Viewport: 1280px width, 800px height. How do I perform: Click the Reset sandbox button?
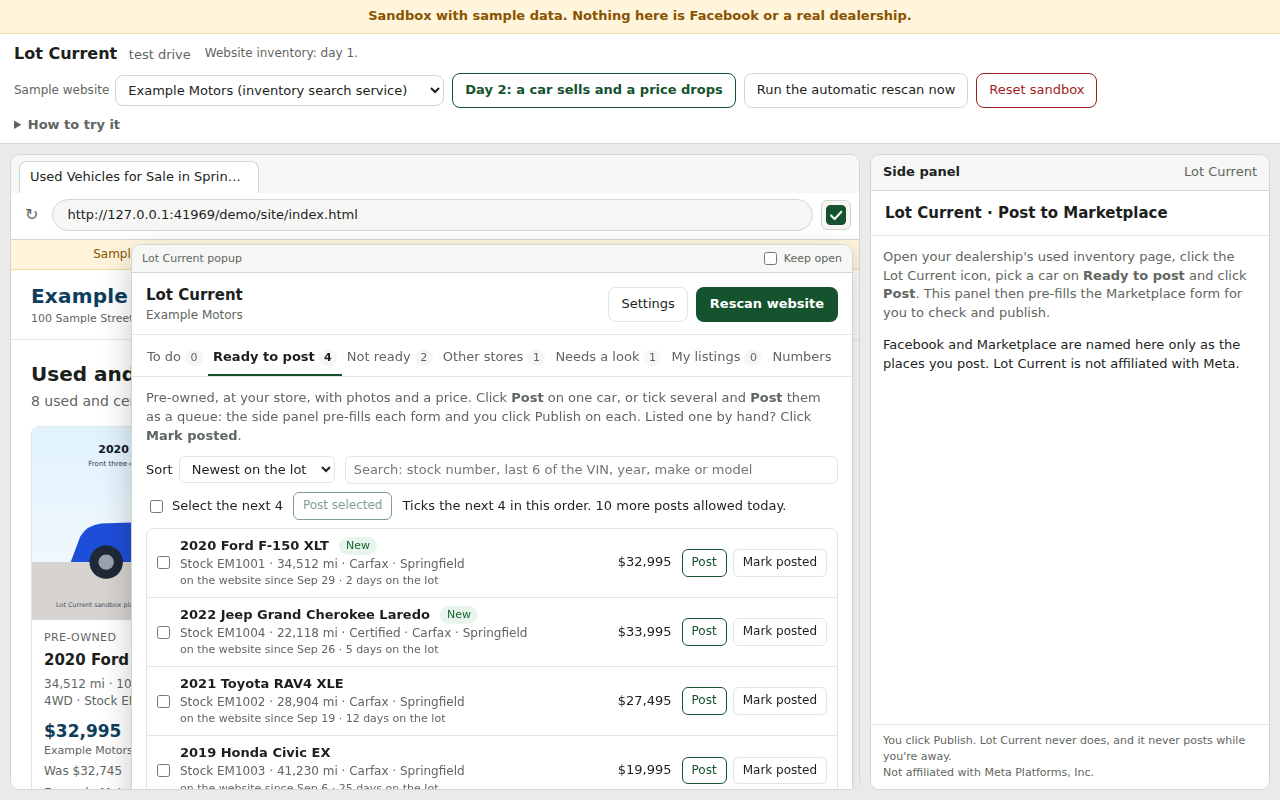pos(1036,90)
